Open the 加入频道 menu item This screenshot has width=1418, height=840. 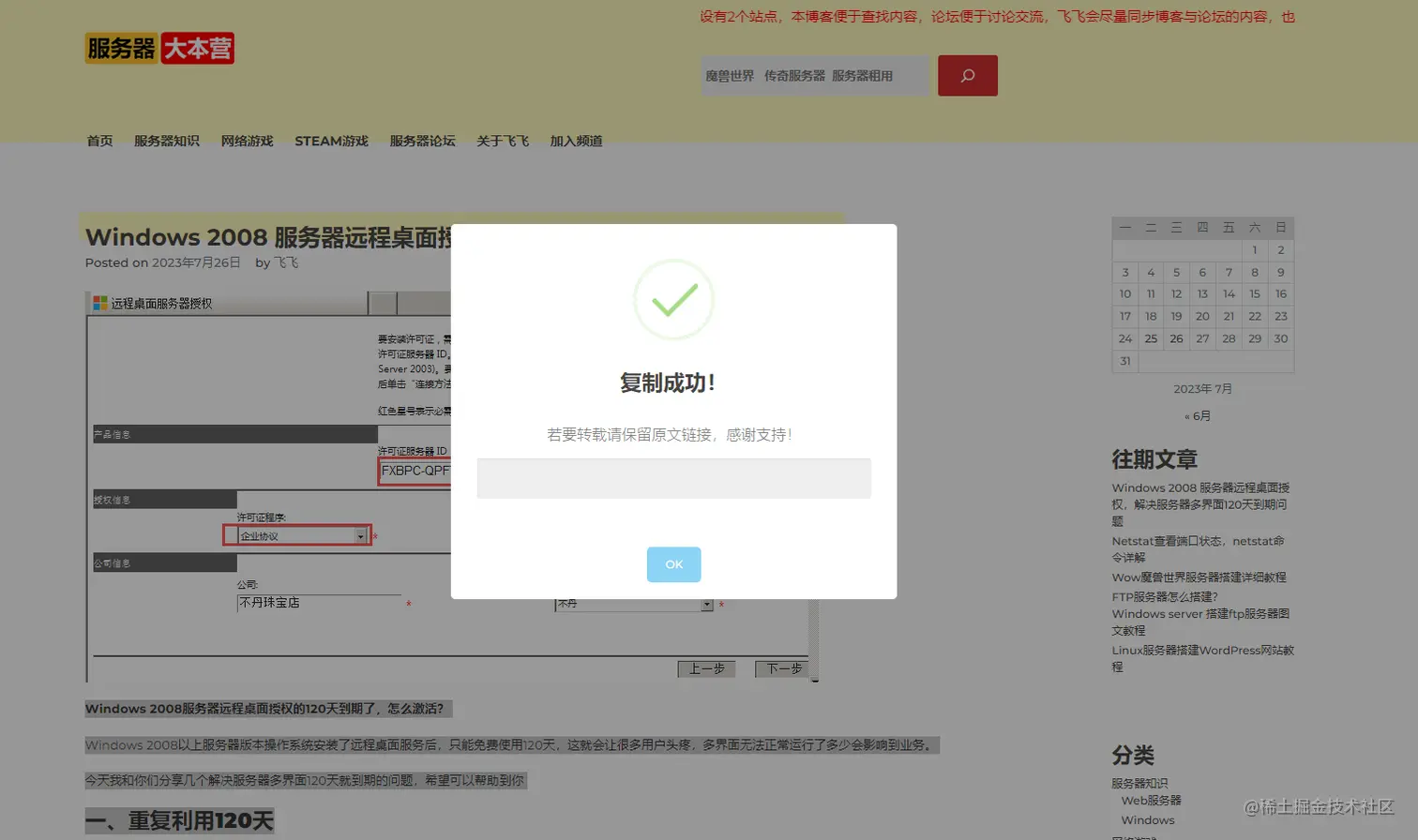click(x=577, y=142)
